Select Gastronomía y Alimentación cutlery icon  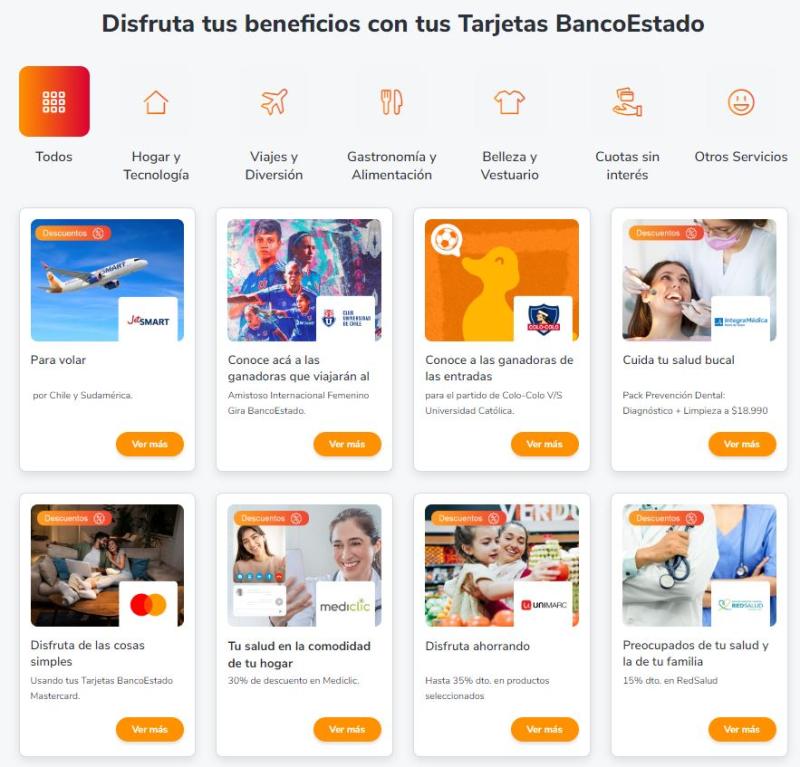[392, 102]
